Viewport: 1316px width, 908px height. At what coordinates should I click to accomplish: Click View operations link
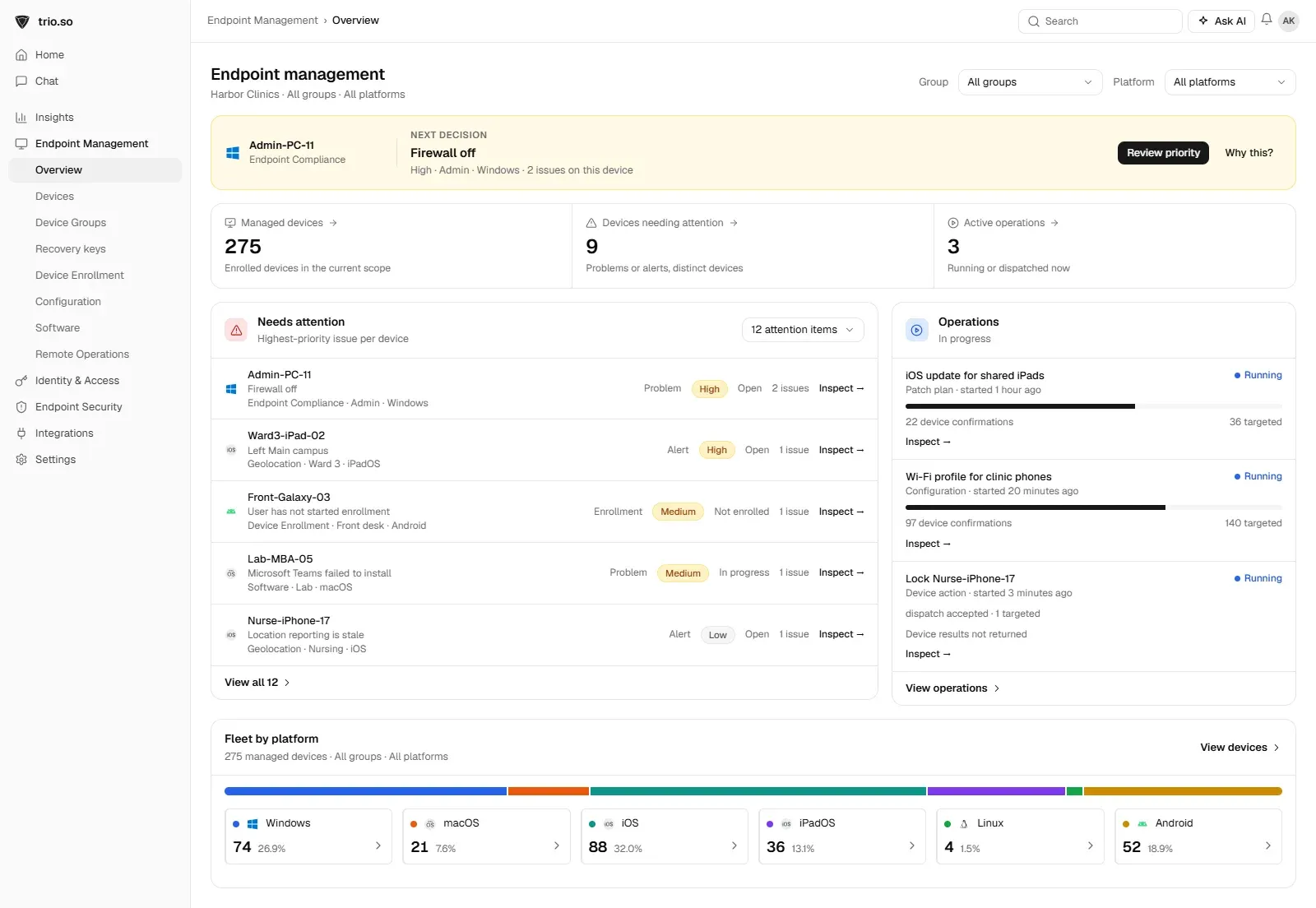[952, 688]
